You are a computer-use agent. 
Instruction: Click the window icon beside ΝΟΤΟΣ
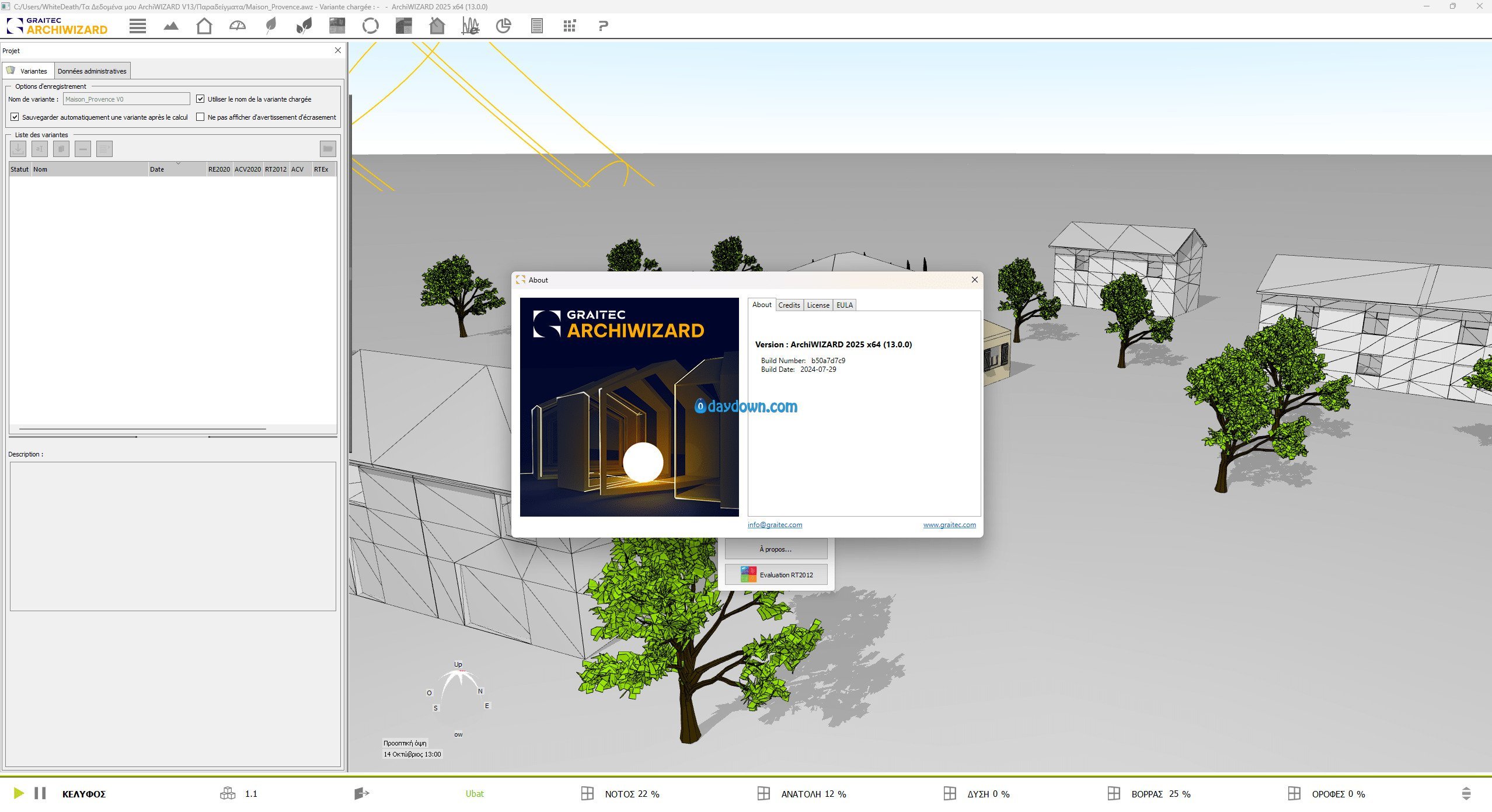tap(587, 793)
